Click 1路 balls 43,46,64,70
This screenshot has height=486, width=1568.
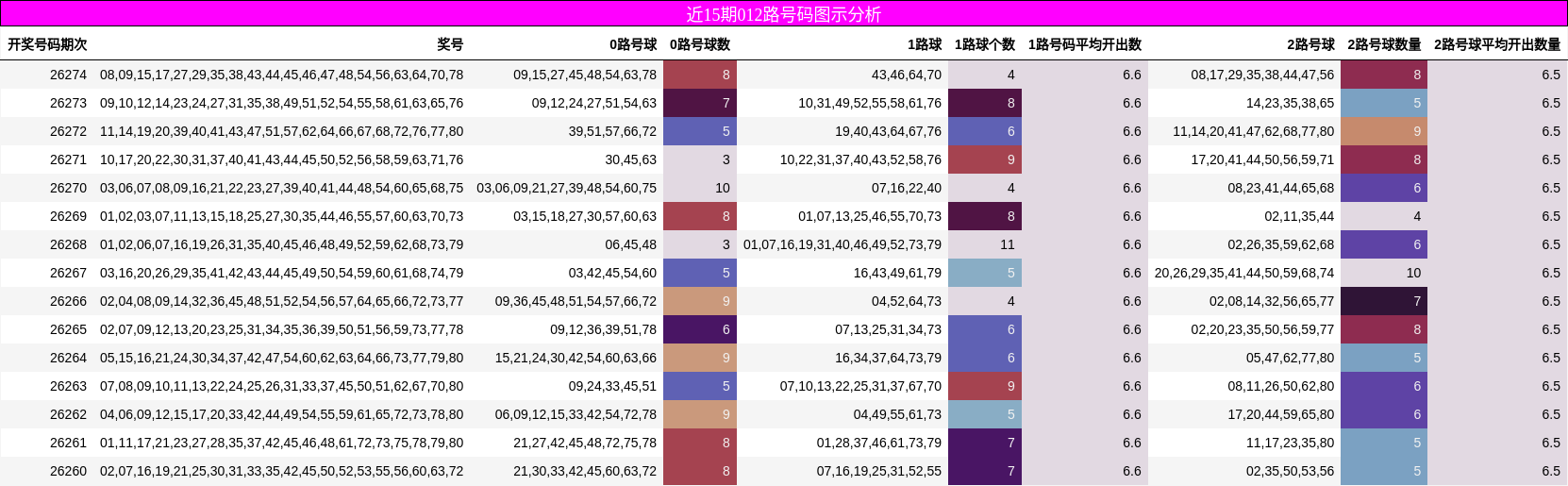click(x=907, y=75)
